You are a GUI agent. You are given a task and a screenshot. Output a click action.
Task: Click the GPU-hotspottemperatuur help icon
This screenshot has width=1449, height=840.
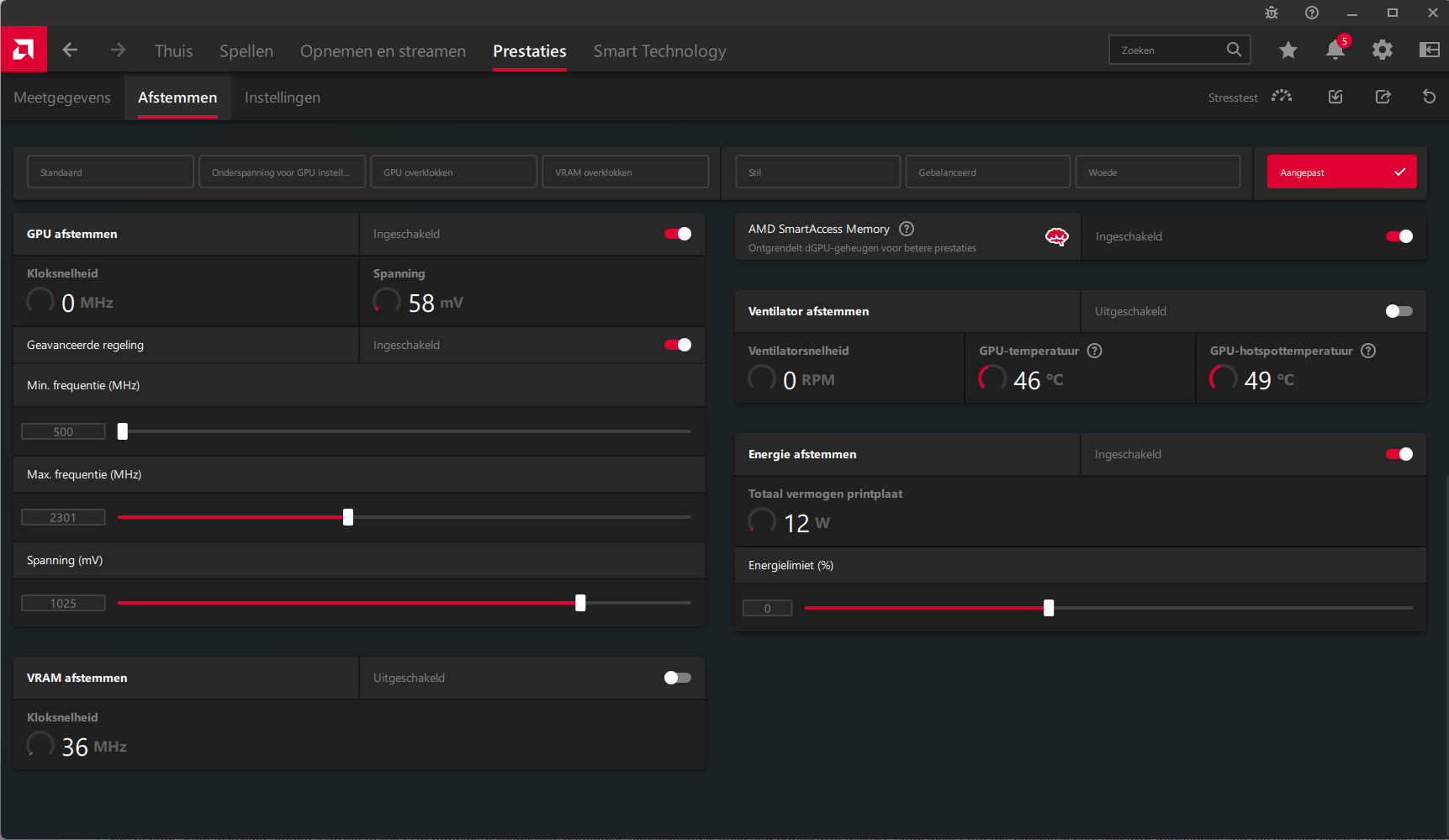click(1368, 351)
